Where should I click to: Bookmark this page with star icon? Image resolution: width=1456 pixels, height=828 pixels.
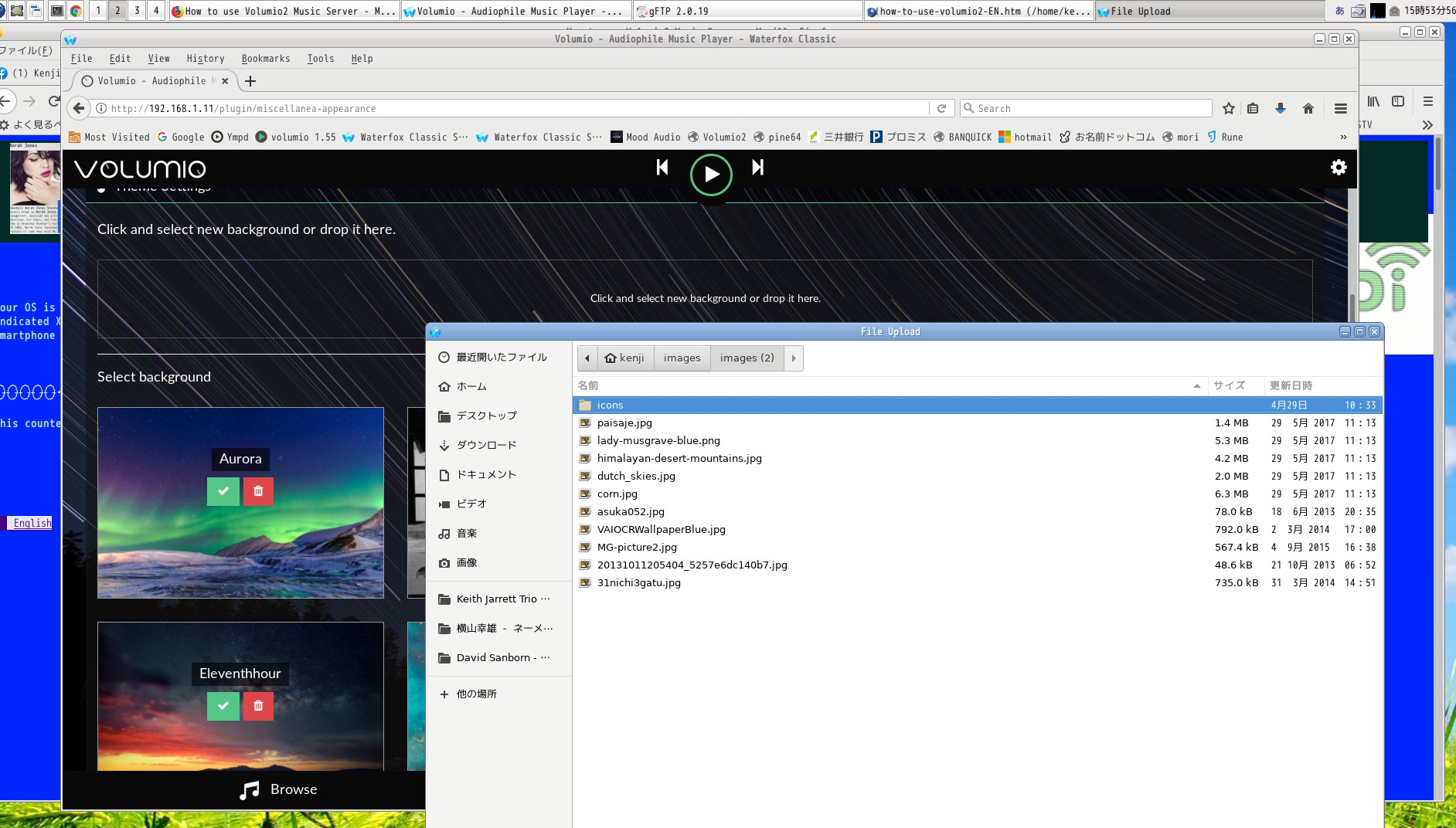pos(1229,109)
